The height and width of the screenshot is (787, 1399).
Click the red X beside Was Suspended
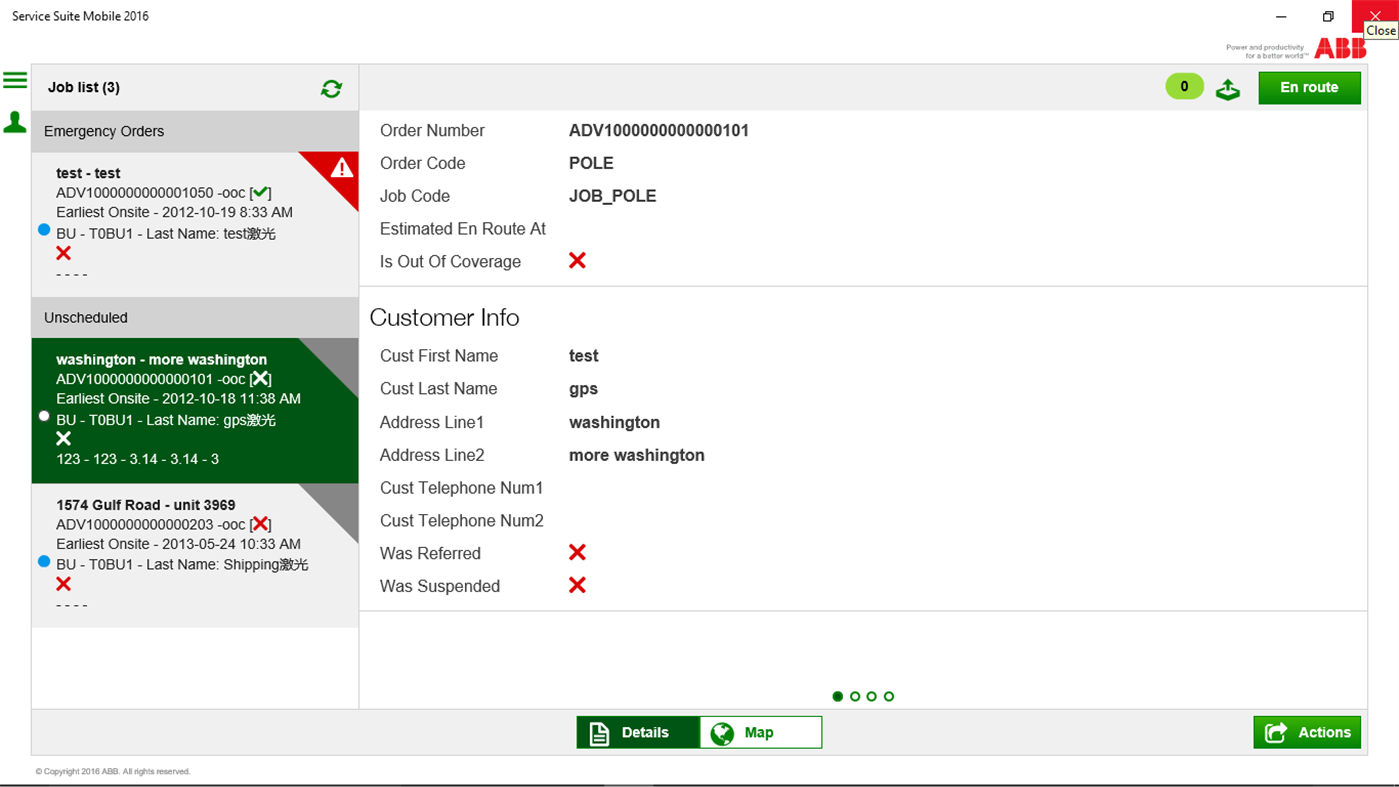(577, 585)
